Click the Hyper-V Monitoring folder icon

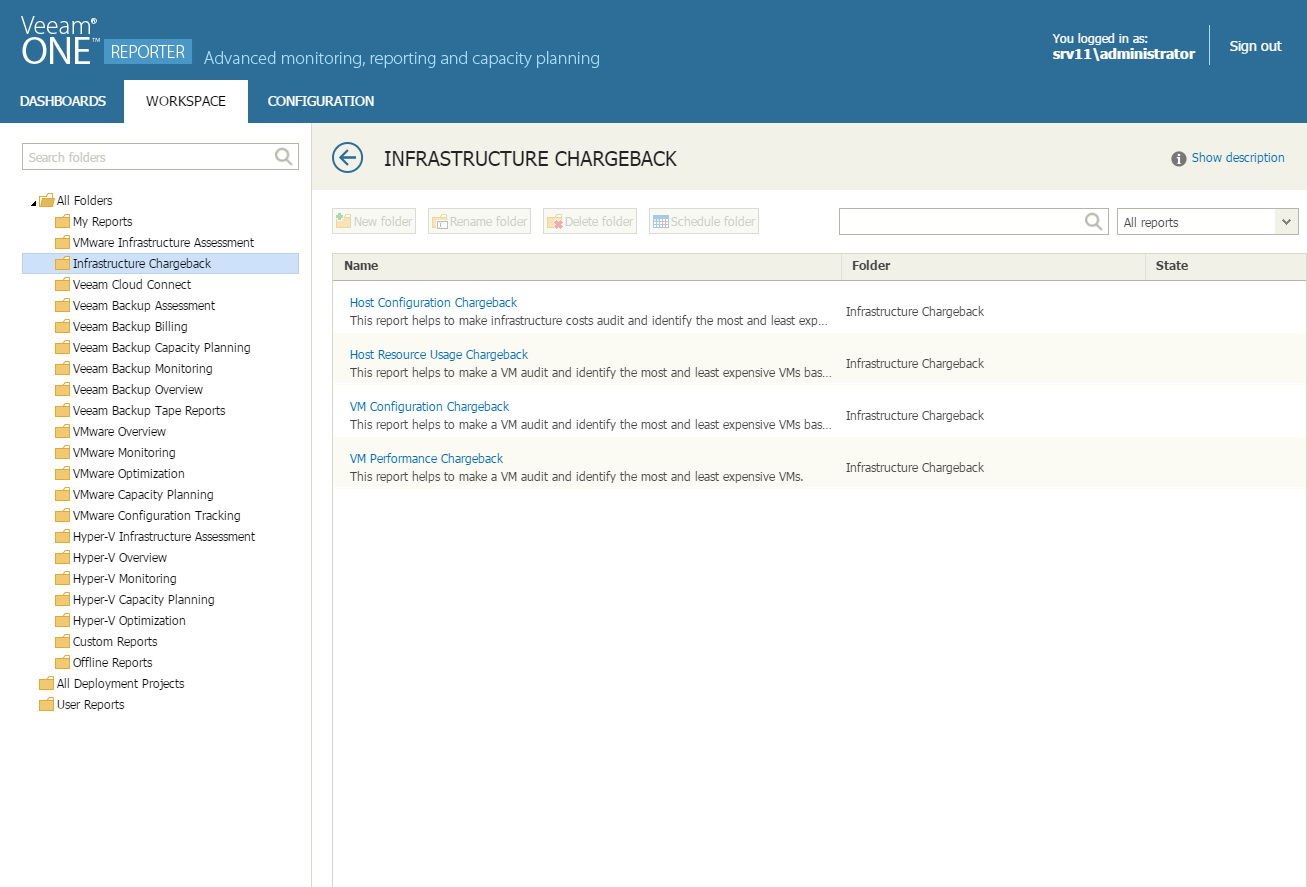click(x=62, y=578)
